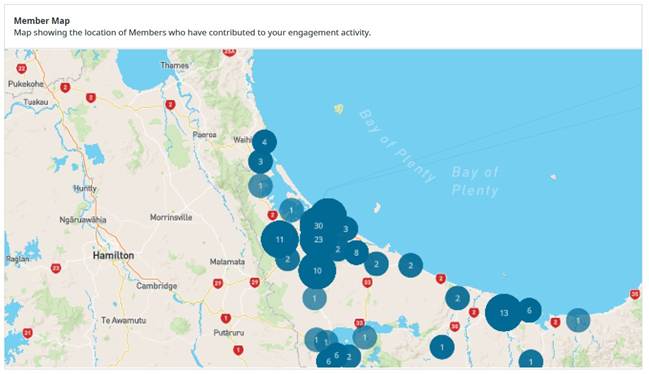Screen dimensions: 649x374
Task: Select the Paeroa label
Action: 204,135
